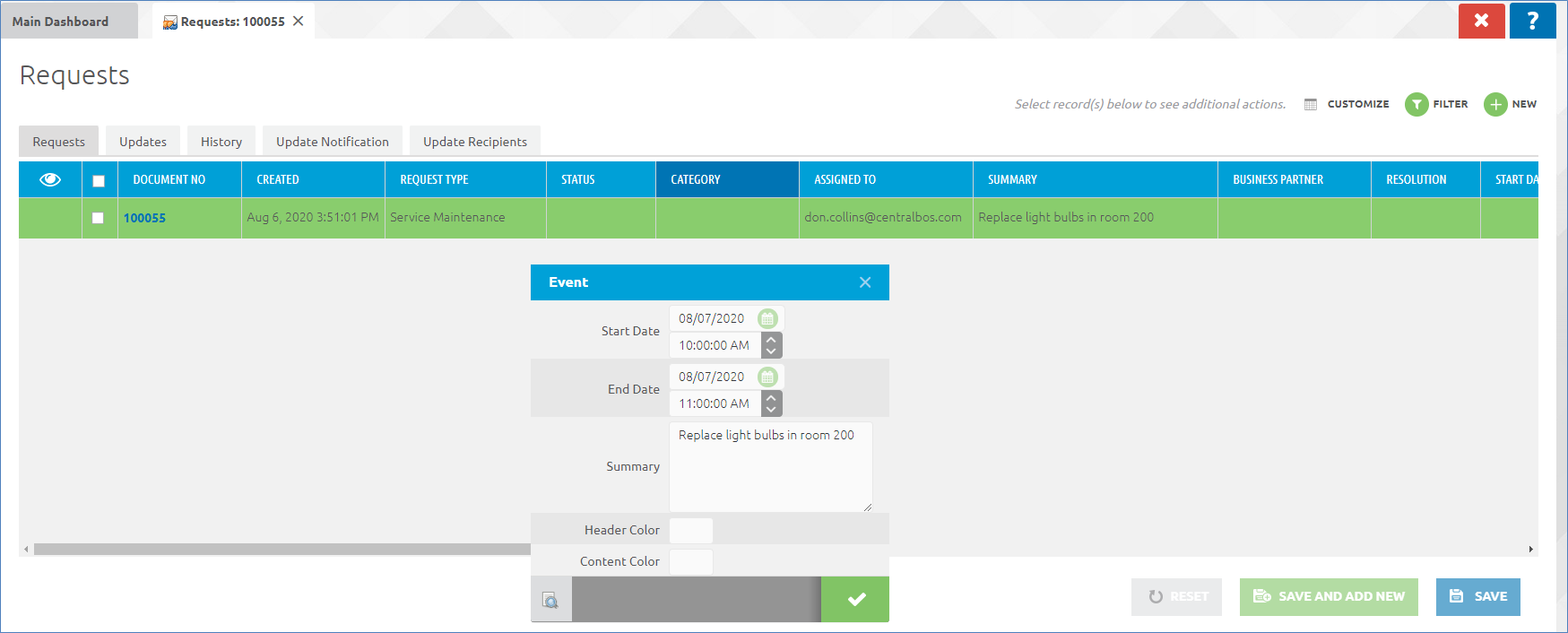Open the Start Date calendar picker
This screenshot has height=633, width=1568.
(x=767, y=318)
